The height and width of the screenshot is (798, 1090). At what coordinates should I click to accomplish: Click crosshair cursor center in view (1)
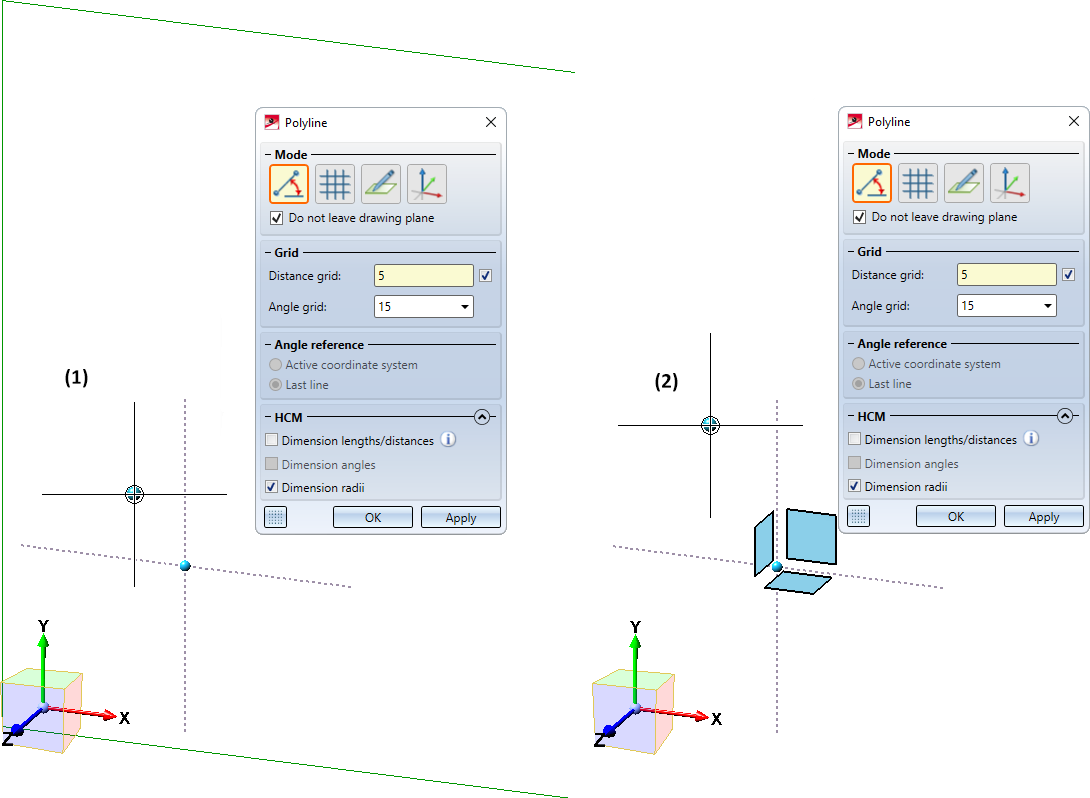(x=134, y=494)
